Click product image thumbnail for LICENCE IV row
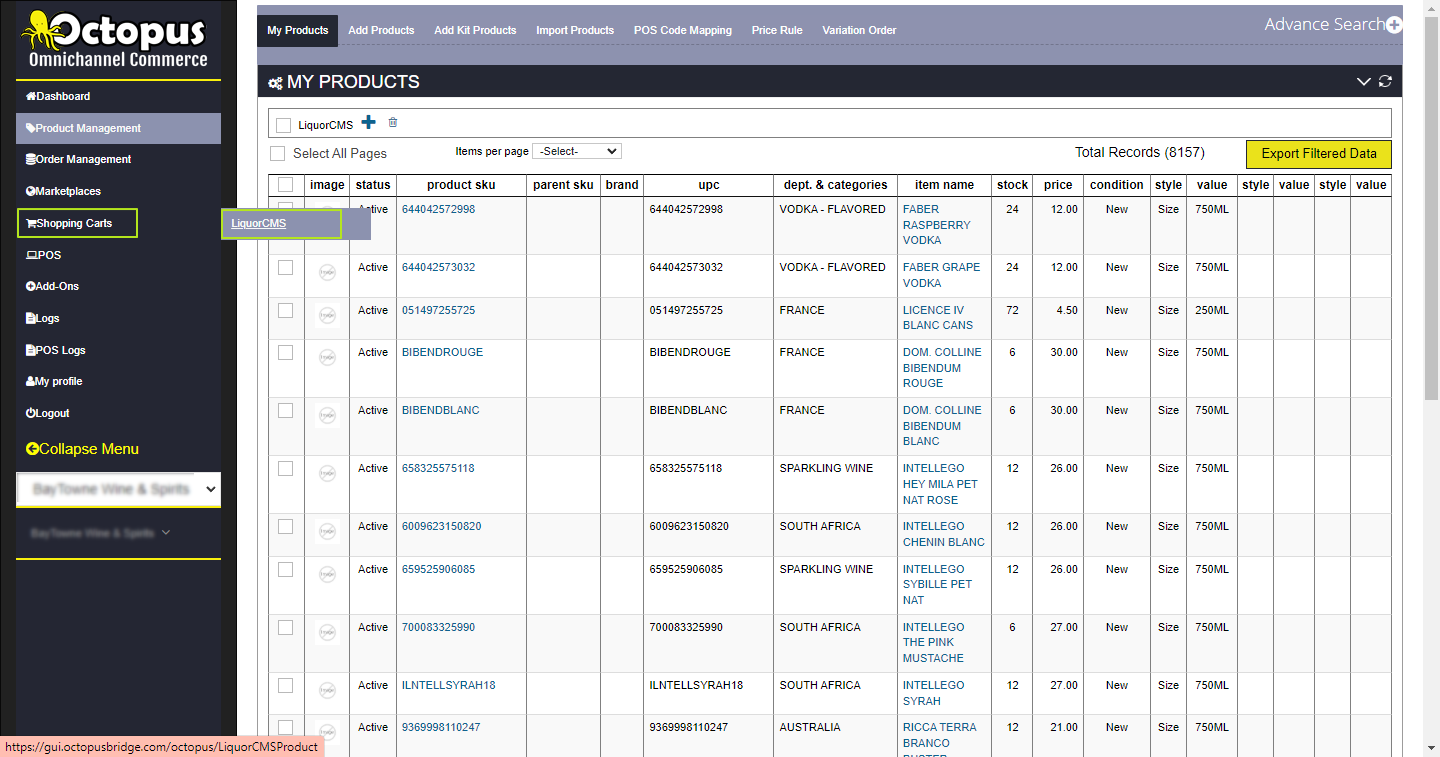1440x757 pixels. coord(327,315)
